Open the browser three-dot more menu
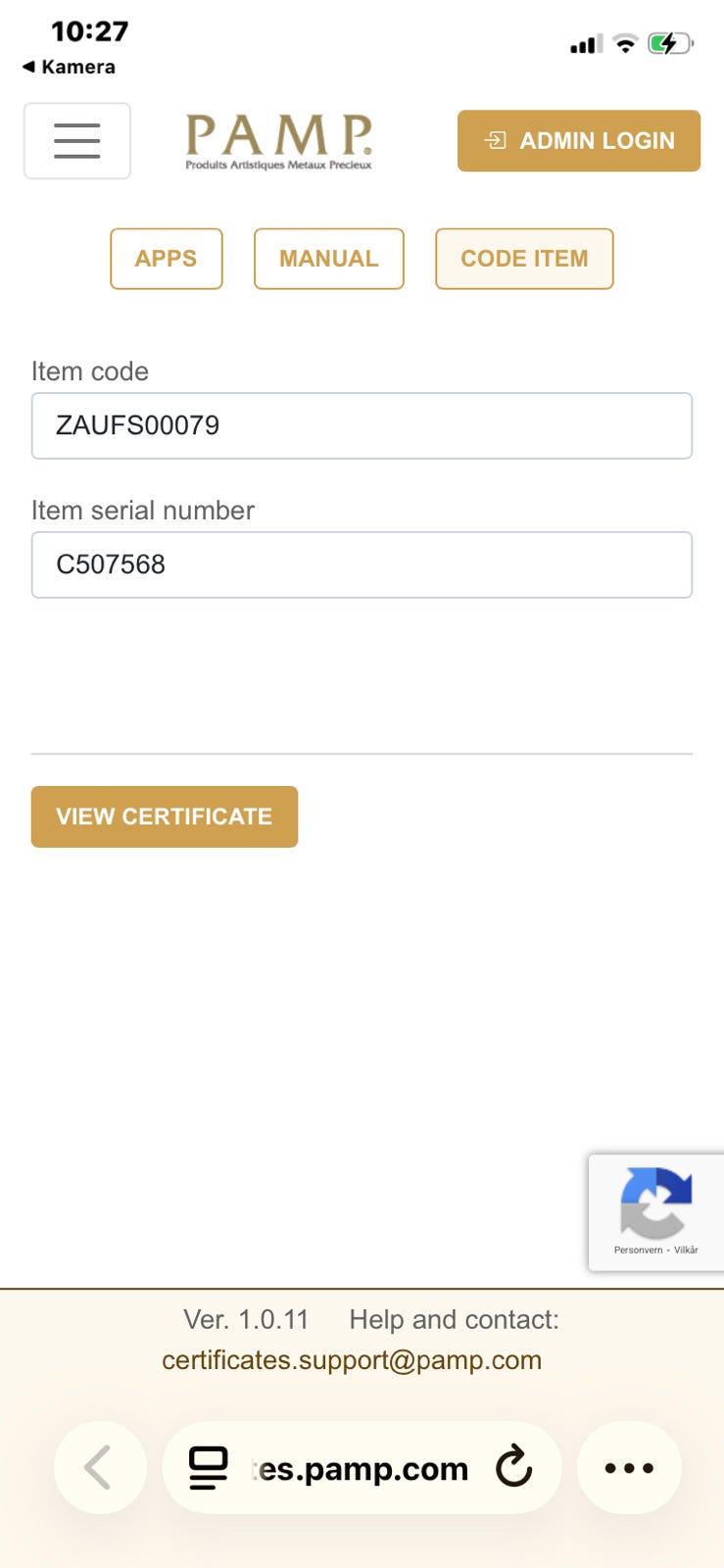Image resolution: width=724 pixels, height=1568 pixels. coord(629,1468)
